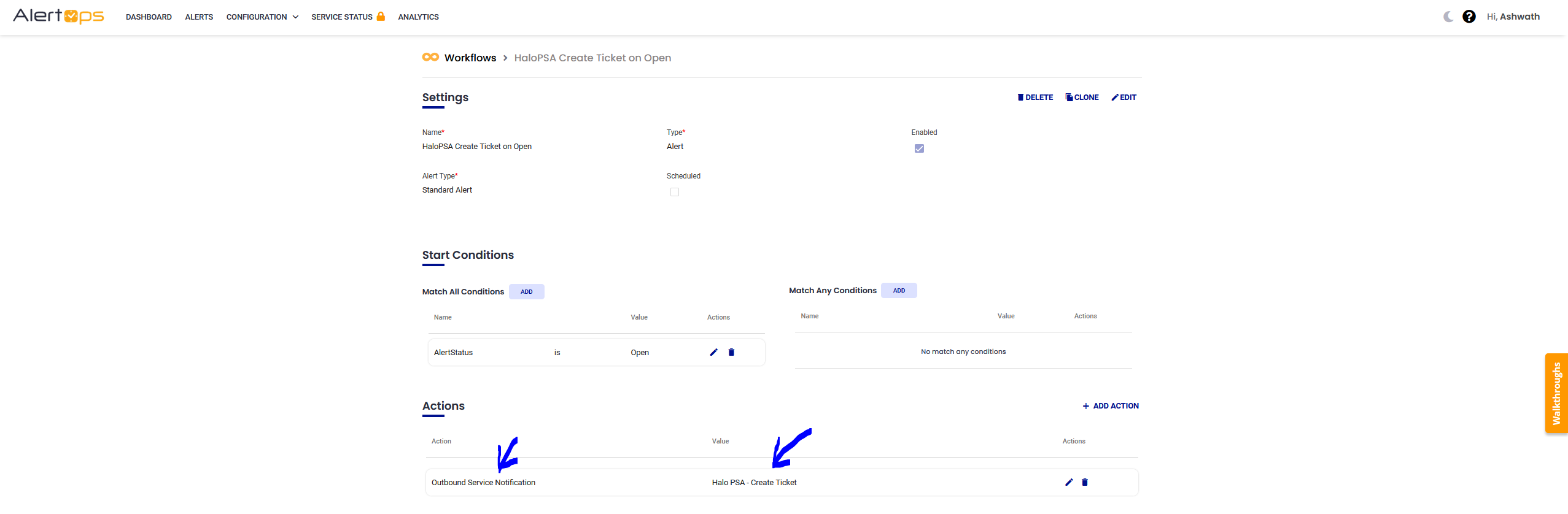The width and height of the screenshot is (1568, 514).
Task: Navigate to Workflows breadcrumb link
Action: [470, 58]
